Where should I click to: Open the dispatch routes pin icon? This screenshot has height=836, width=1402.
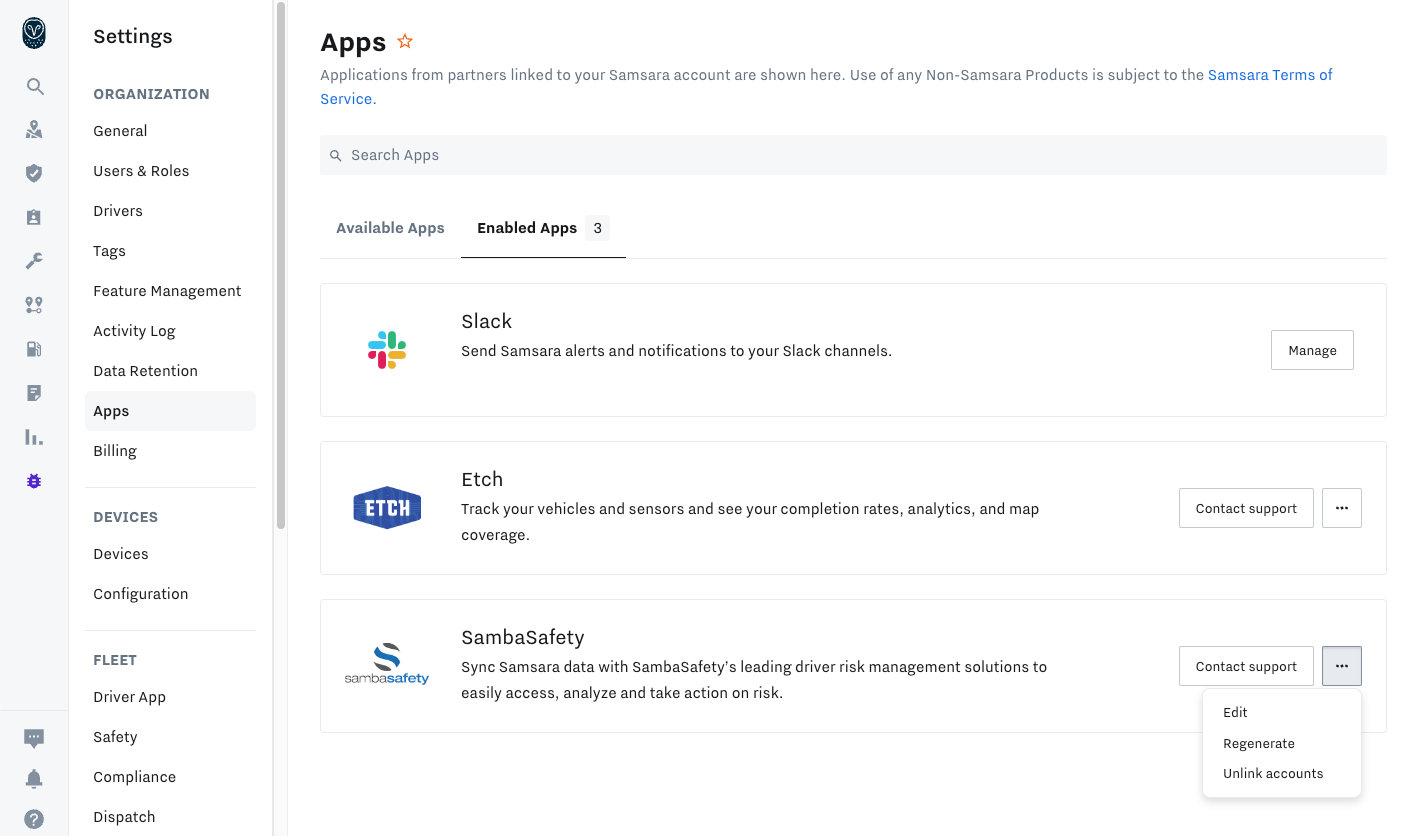[x=34, y=305]
